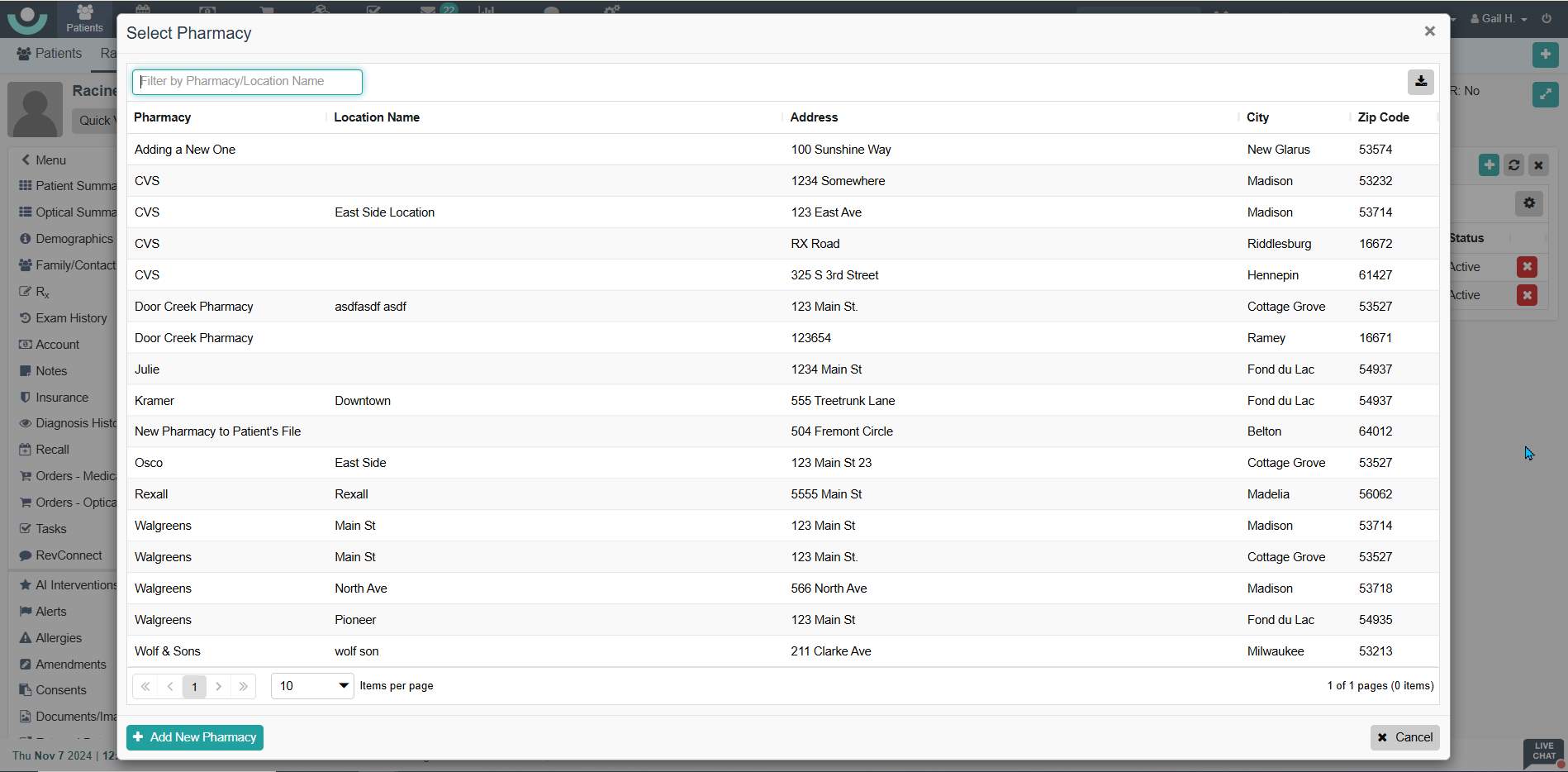Click the first red delete icon
The image size is (1568, 772).
coord(1527,267)
